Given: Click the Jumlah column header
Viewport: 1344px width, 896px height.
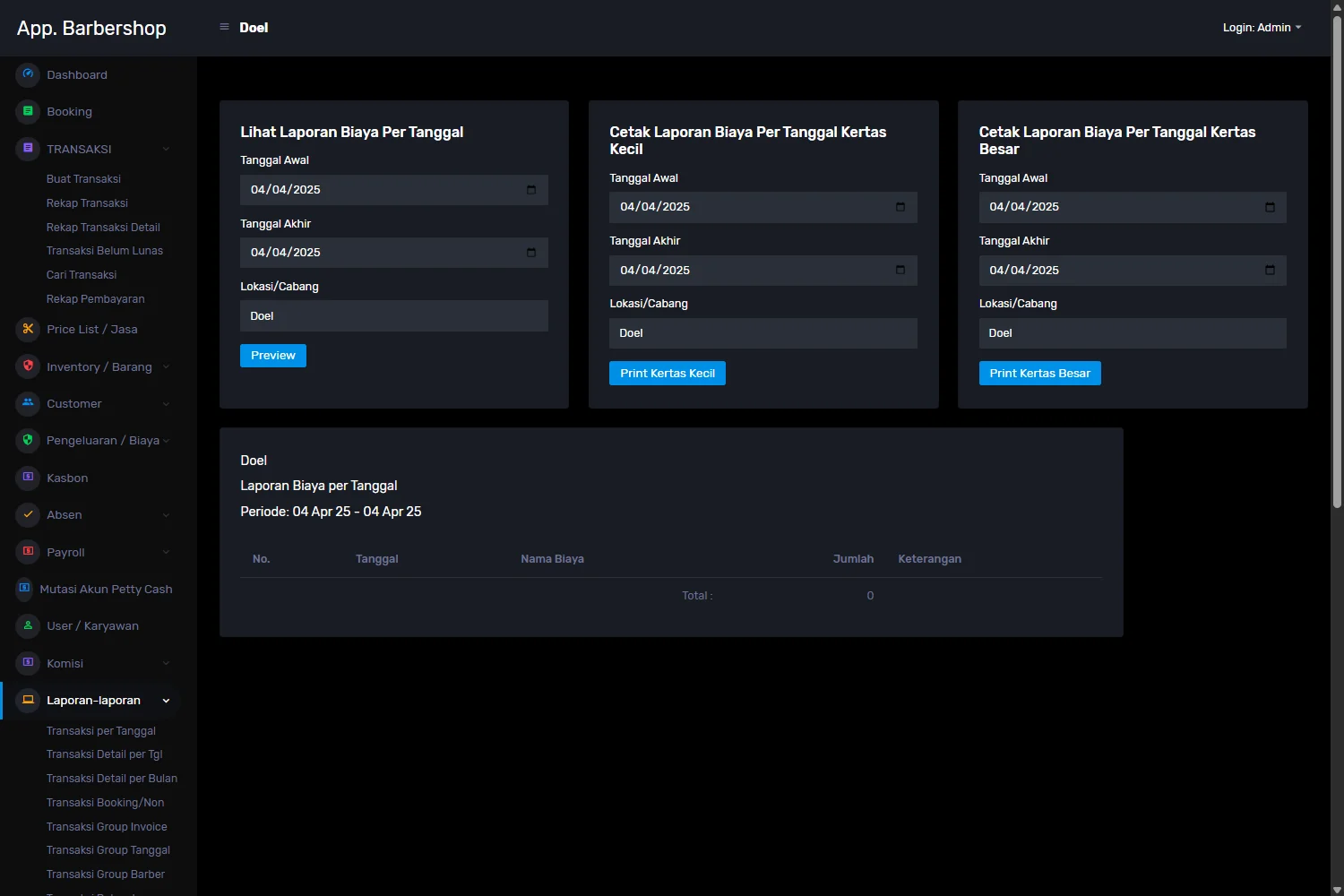Looking at the screenshot, I should click(853, 559).
